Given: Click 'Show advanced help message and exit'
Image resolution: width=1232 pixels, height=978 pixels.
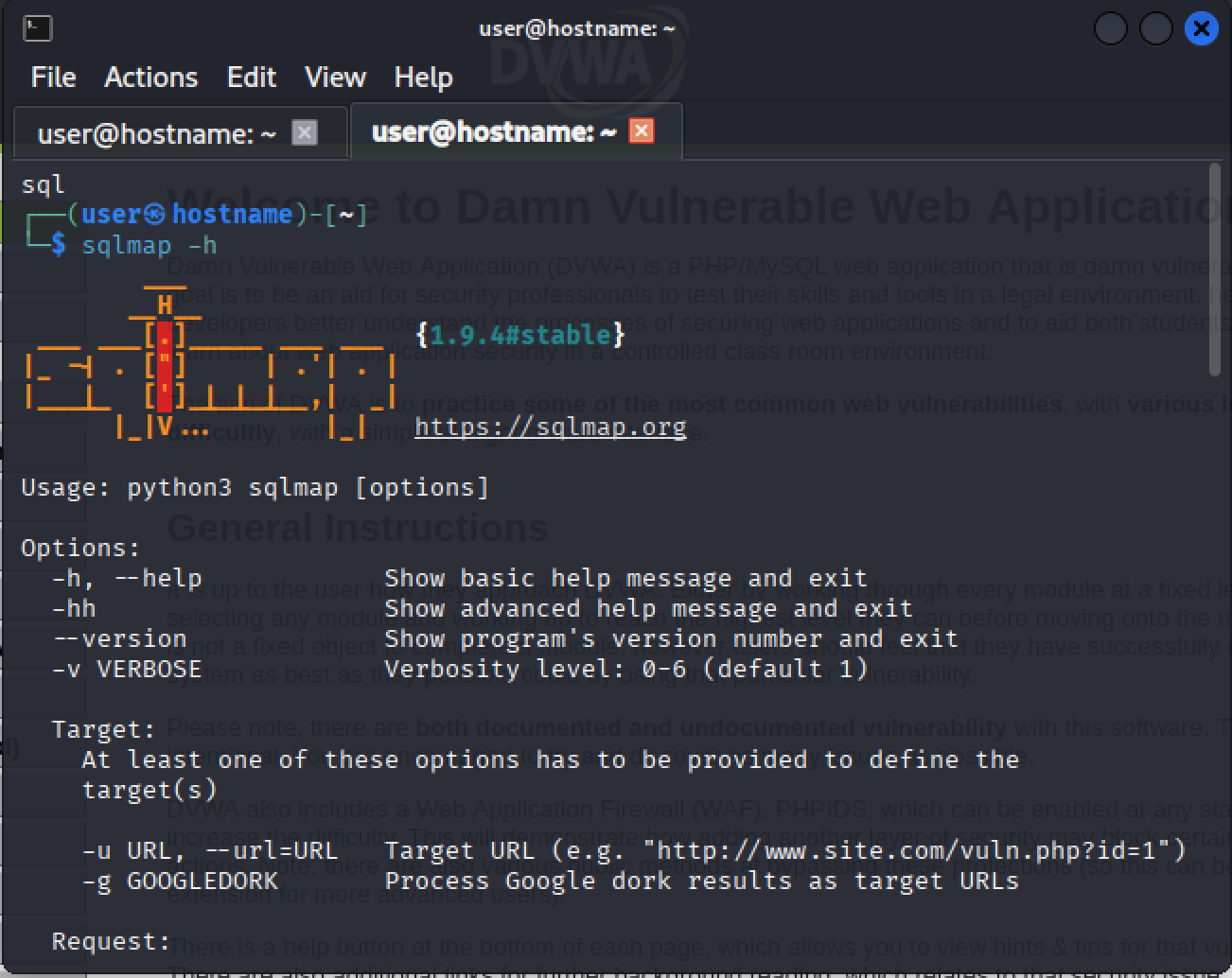Looking at the screenshot, I should click(649, 608).
